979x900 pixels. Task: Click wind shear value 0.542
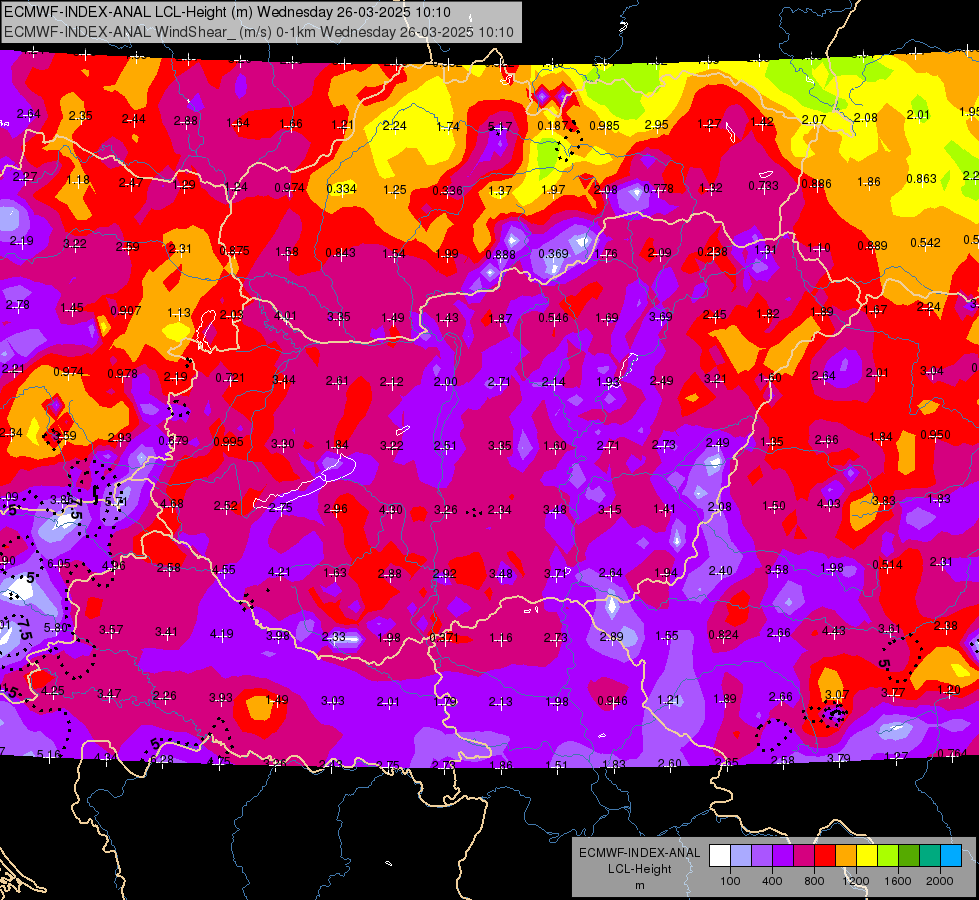click(925, 242)
